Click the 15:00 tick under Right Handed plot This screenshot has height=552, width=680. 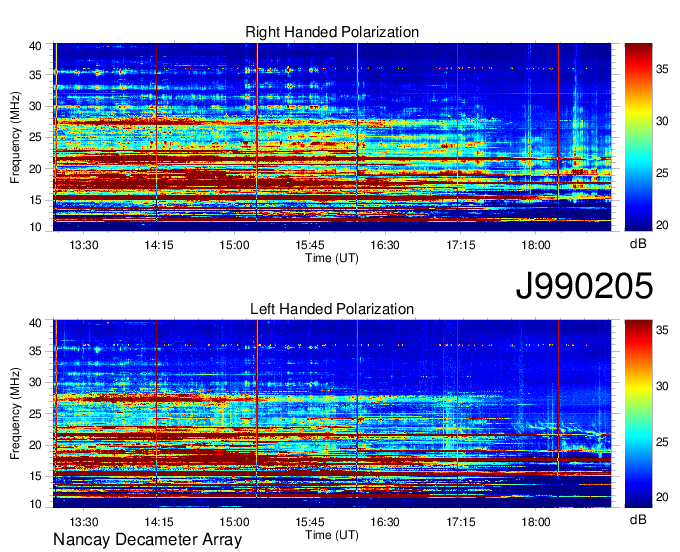pos(234,245)
